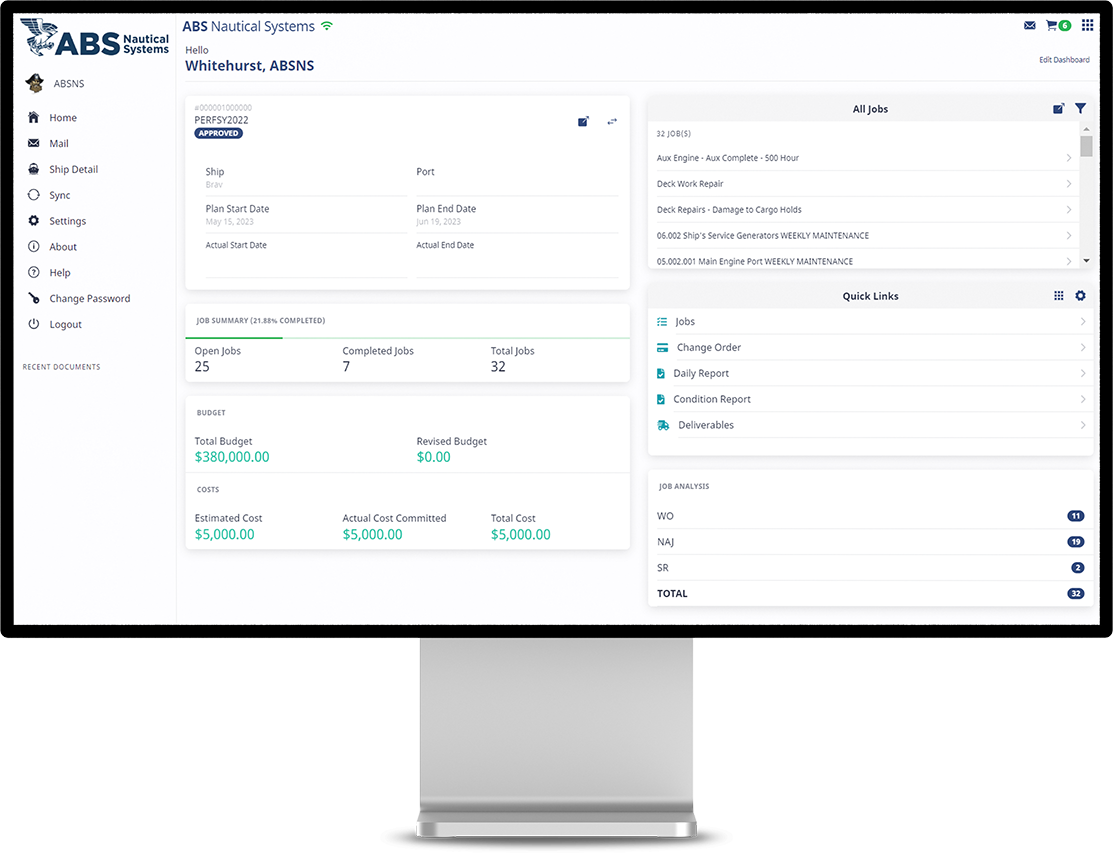The height and width of the screenshot is (853, 1113).
Task: Click the Jobs checklist icon in Quick Links
Action: [x=662, y=321]
